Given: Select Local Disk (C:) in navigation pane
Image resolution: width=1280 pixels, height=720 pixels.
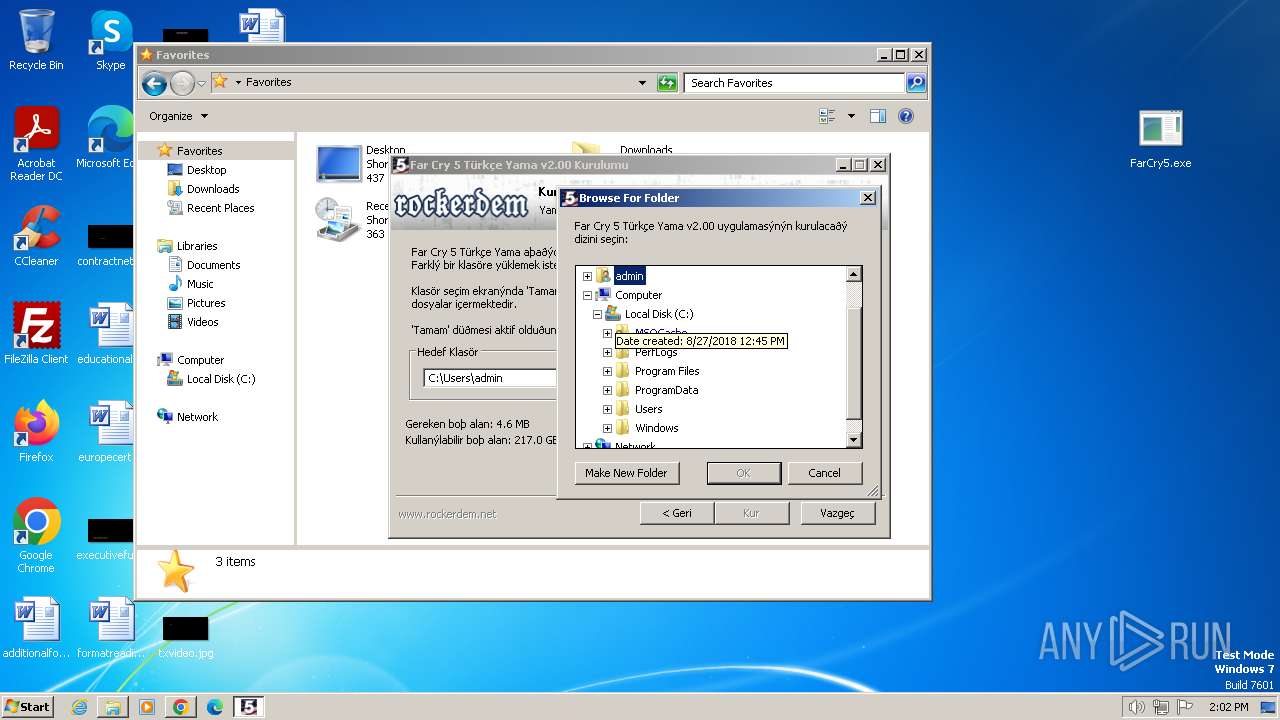Looking at the screenshot, I should tap(221, 379).
